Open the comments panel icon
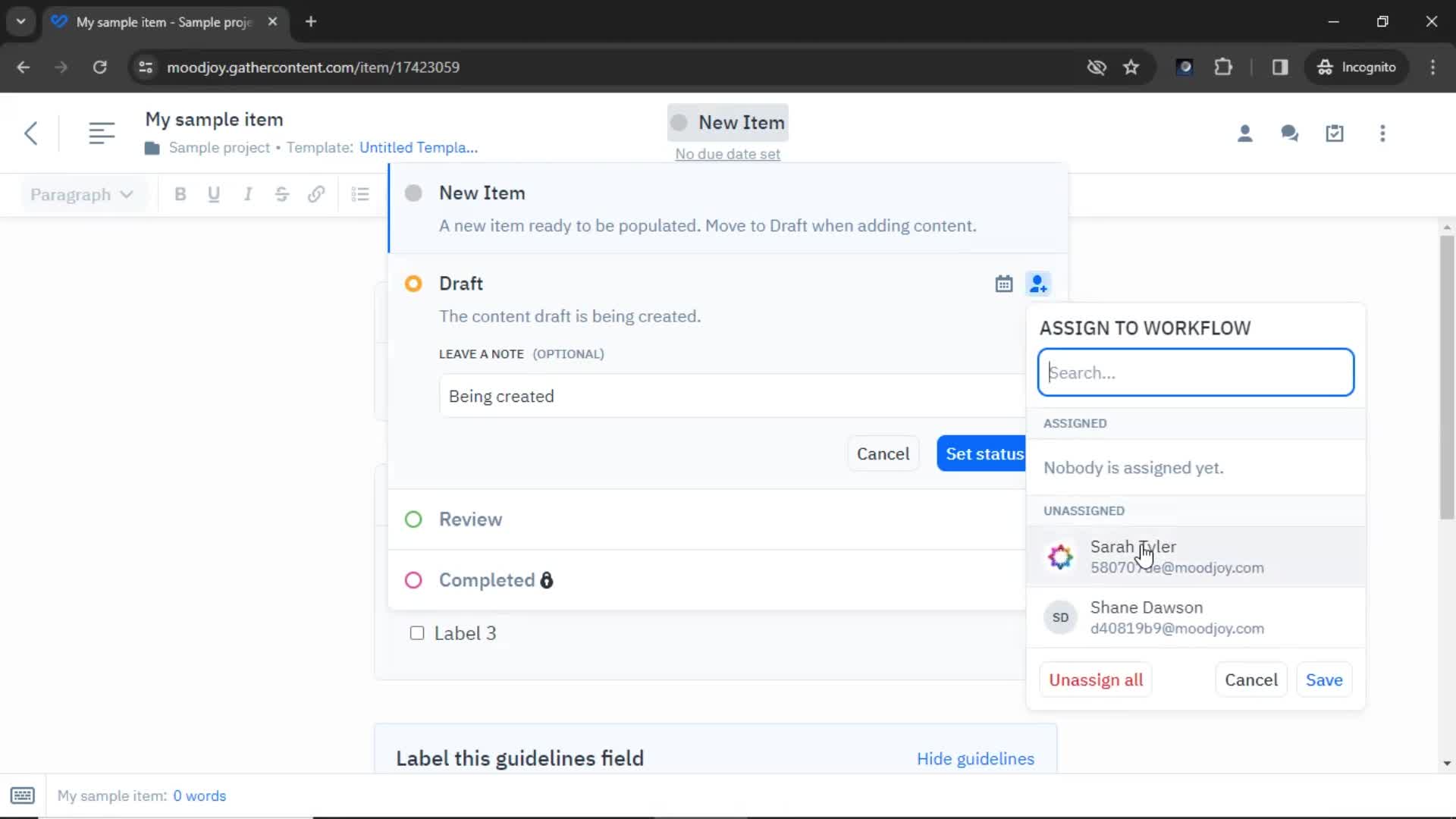The image size is (1456, 819). pyautogui.click(x=1290, y=133)
